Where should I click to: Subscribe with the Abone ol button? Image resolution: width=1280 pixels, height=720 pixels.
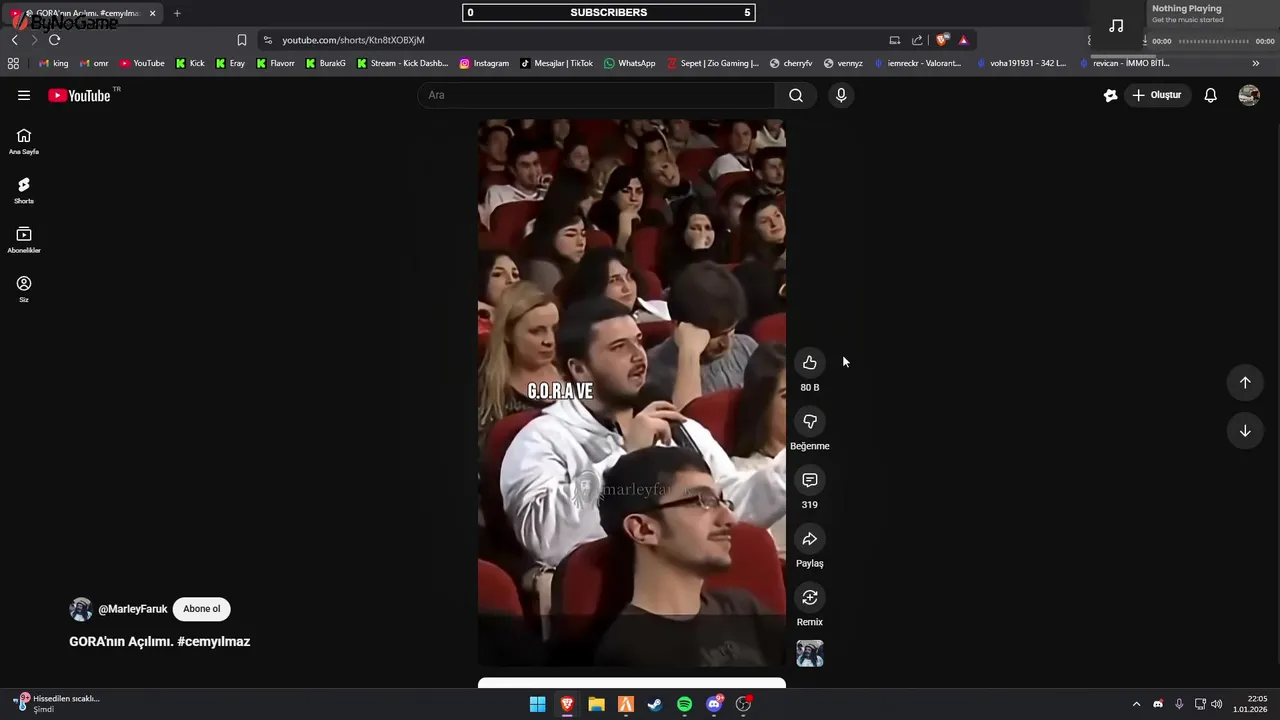201,609
